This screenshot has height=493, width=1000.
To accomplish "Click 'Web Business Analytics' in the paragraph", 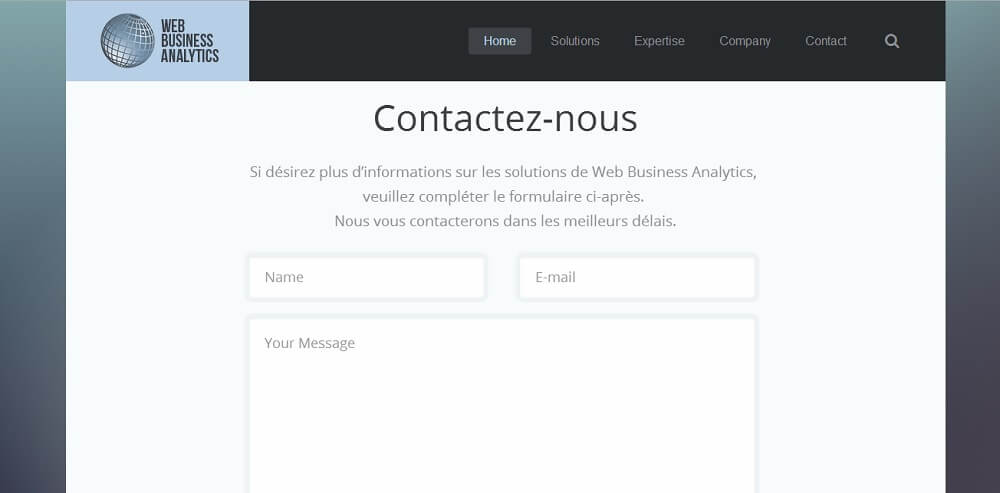I will [673, 172].
